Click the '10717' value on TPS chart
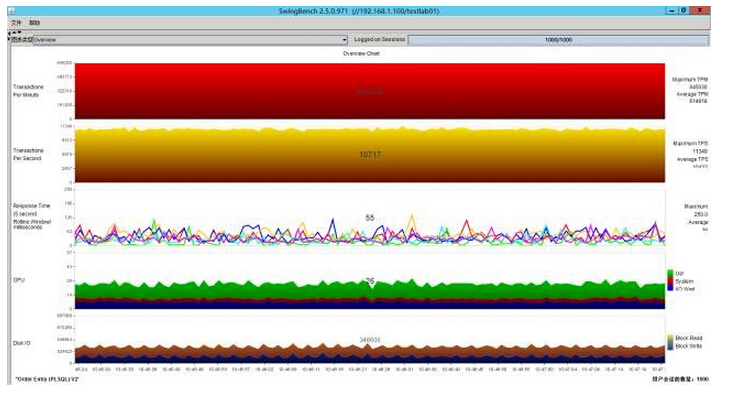 [370, 154]
